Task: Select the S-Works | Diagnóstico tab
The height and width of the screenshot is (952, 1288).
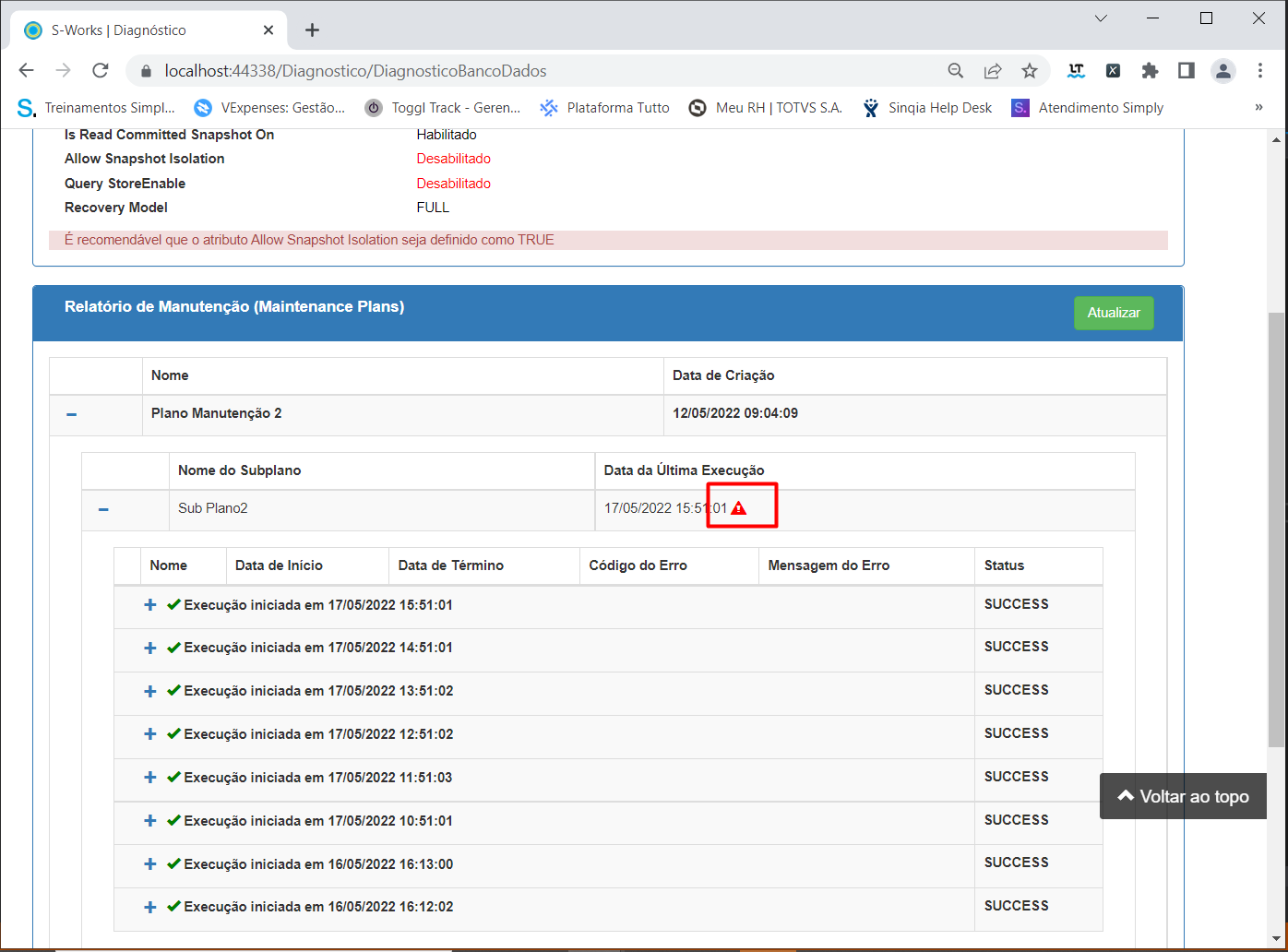Action: pyautogui.click(x=148, y=30)
